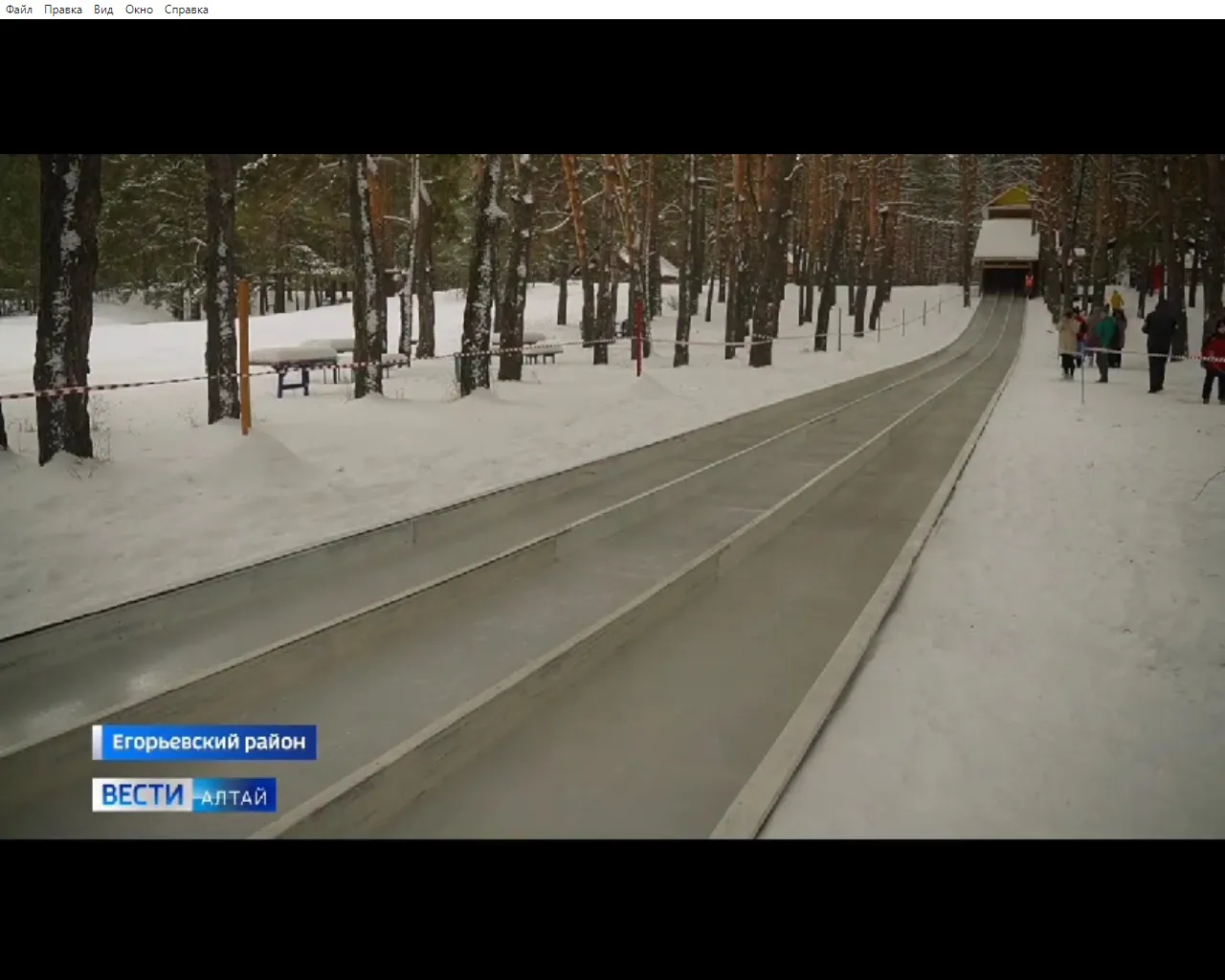The width and height of the screenshot is (1225, 980).
Task: Open the Файл menu
Action: coord(18,10)
